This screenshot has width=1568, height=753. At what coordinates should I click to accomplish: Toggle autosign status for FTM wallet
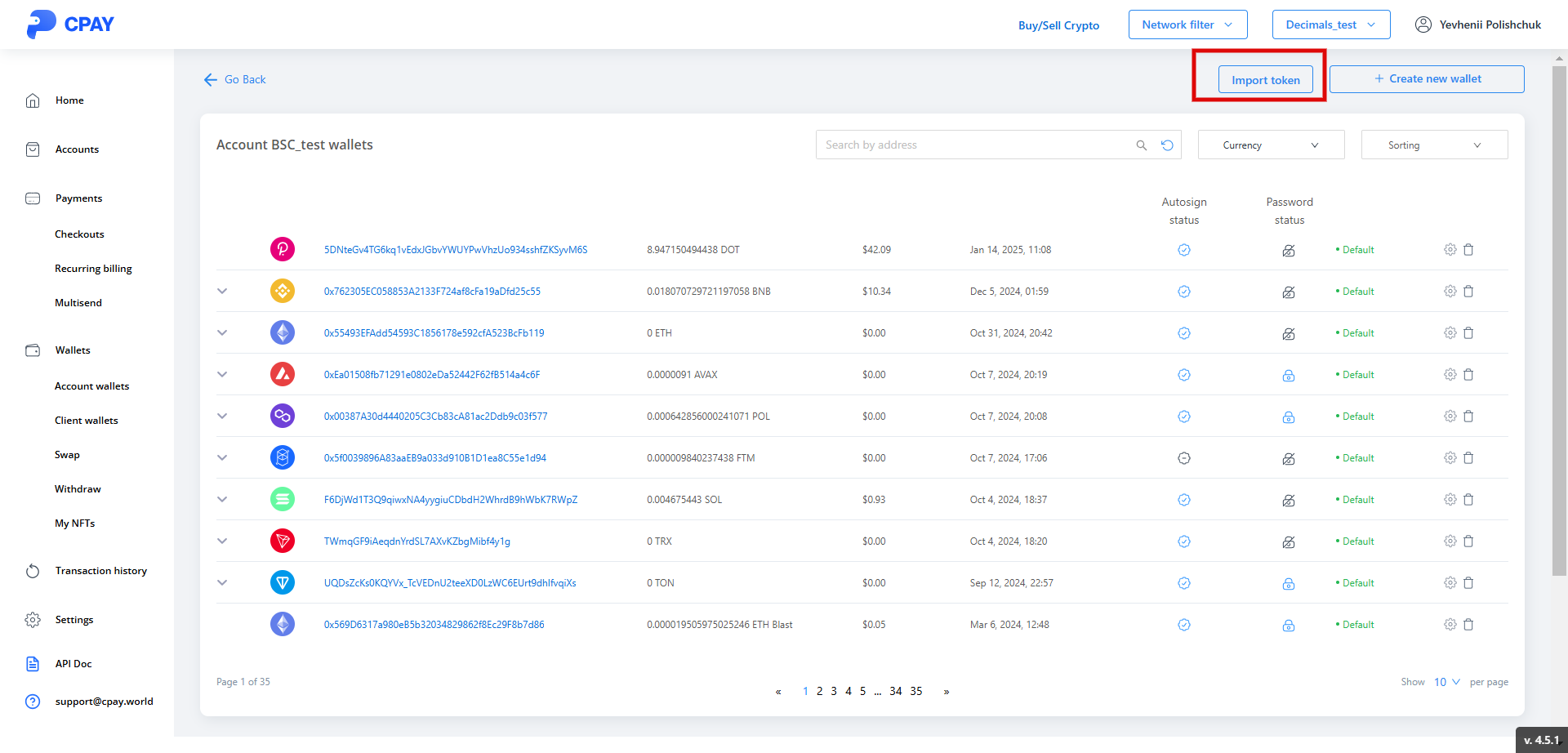[1183, 458]
